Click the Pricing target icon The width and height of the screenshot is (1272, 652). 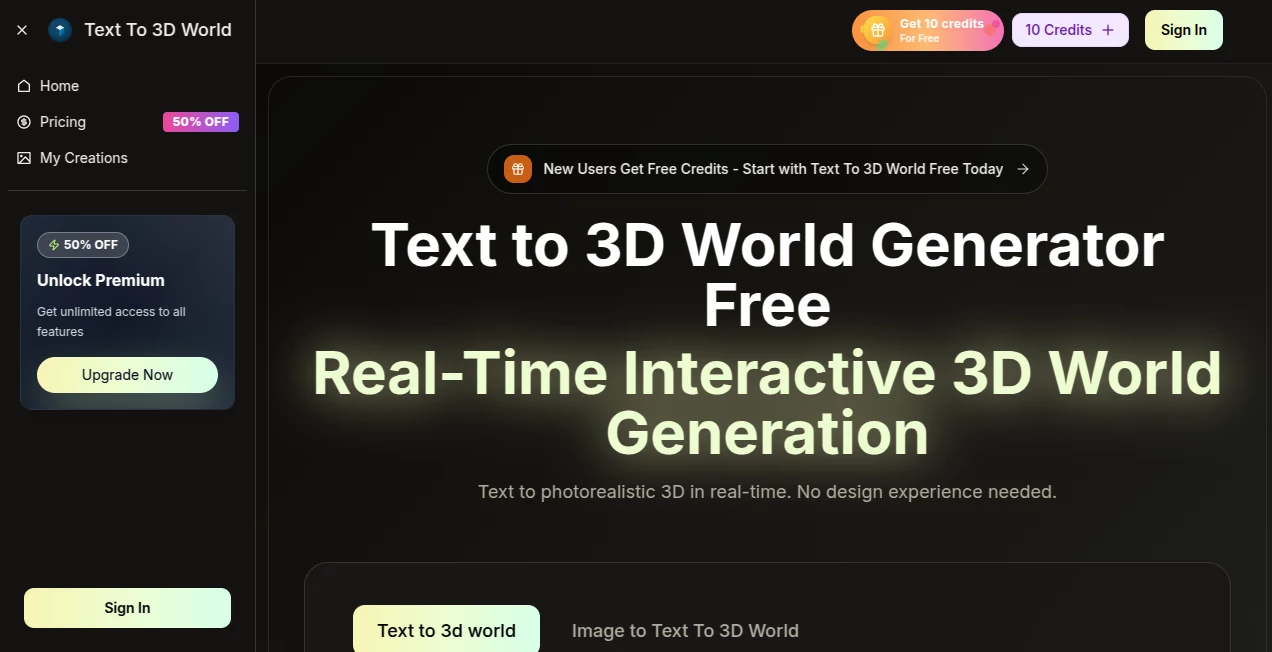(x=24, y=121)
